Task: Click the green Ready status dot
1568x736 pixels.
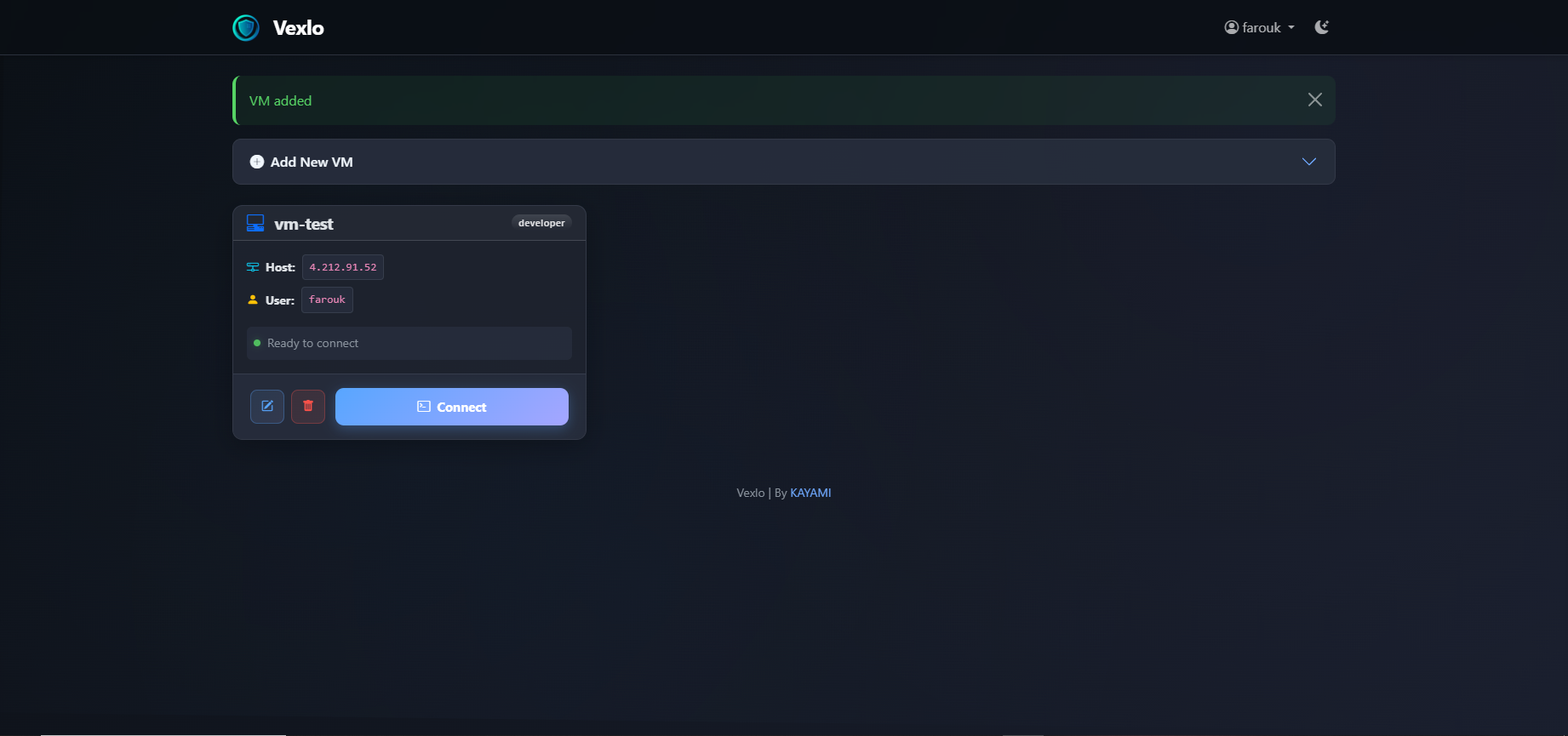Action: (257, 343)
